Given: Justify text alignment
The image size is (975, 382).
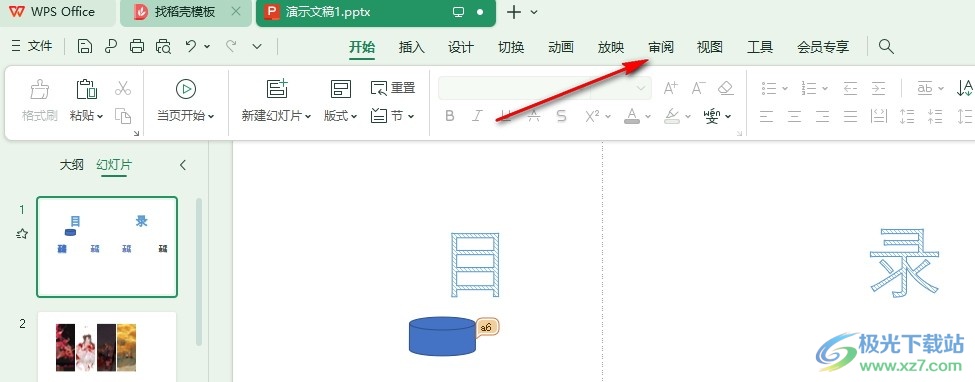Looking at the screenshot, I should [851, 116].
